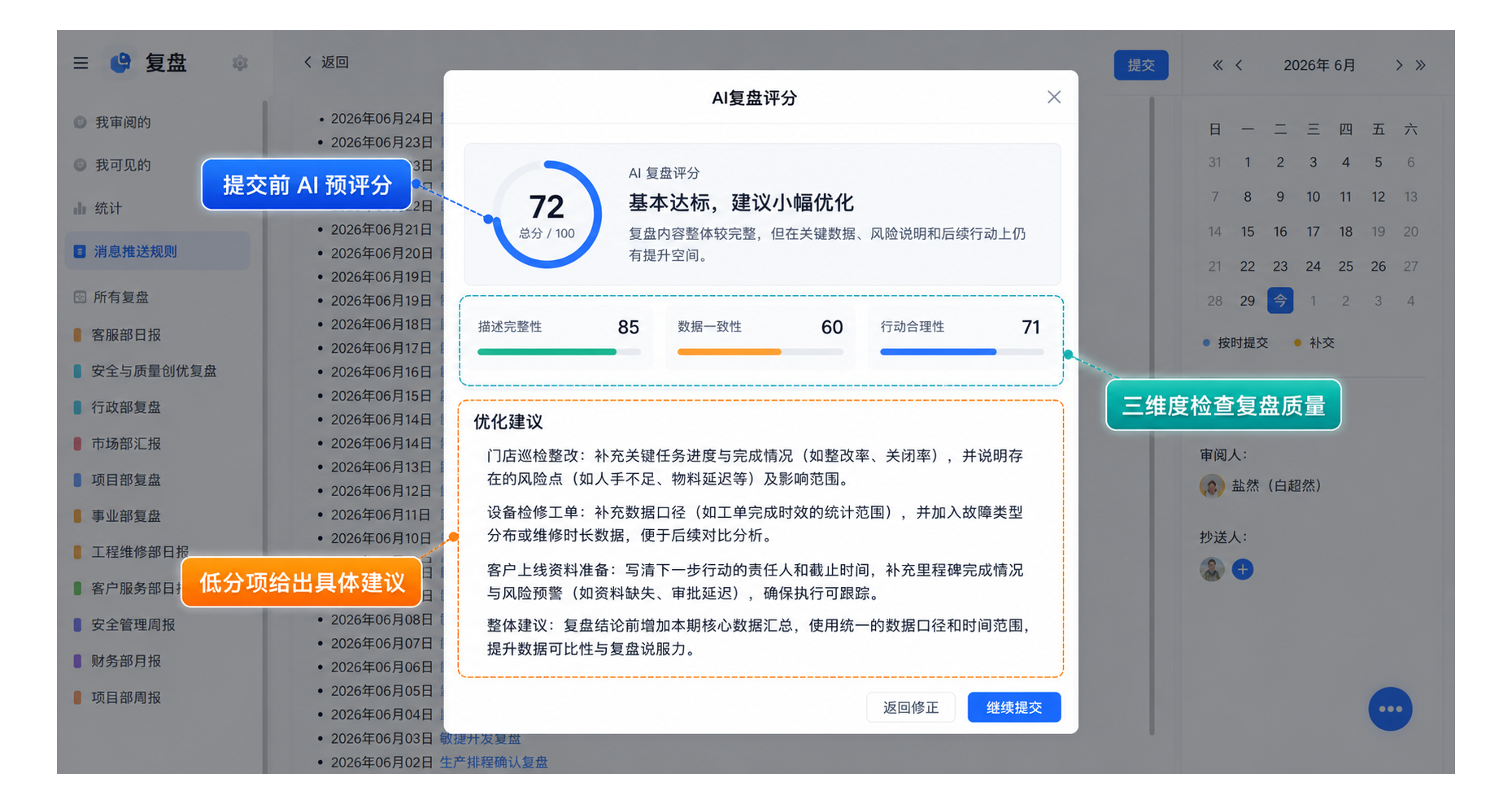Click the 补交 legend label
Screen dimensions: 1512x804
(x=1322, y=342)
